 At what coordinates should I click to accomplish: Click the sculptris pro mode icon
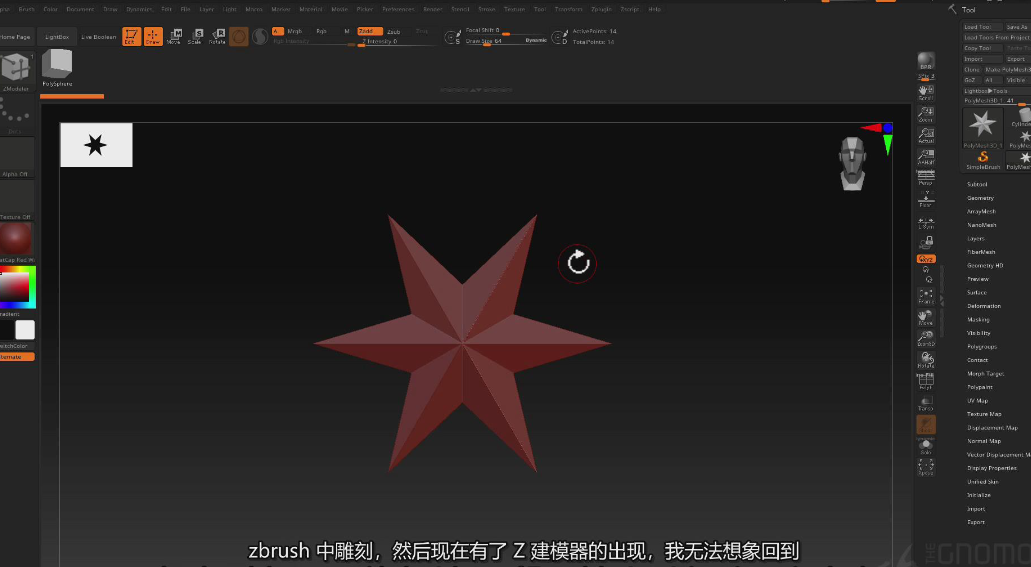(x=260, y=36)
